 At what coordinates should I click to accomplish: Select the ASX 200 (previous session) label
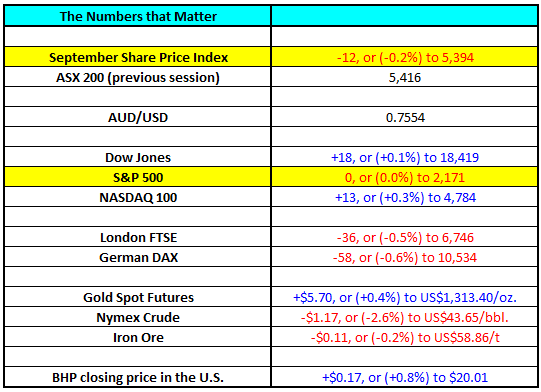[x=138, y=77]
